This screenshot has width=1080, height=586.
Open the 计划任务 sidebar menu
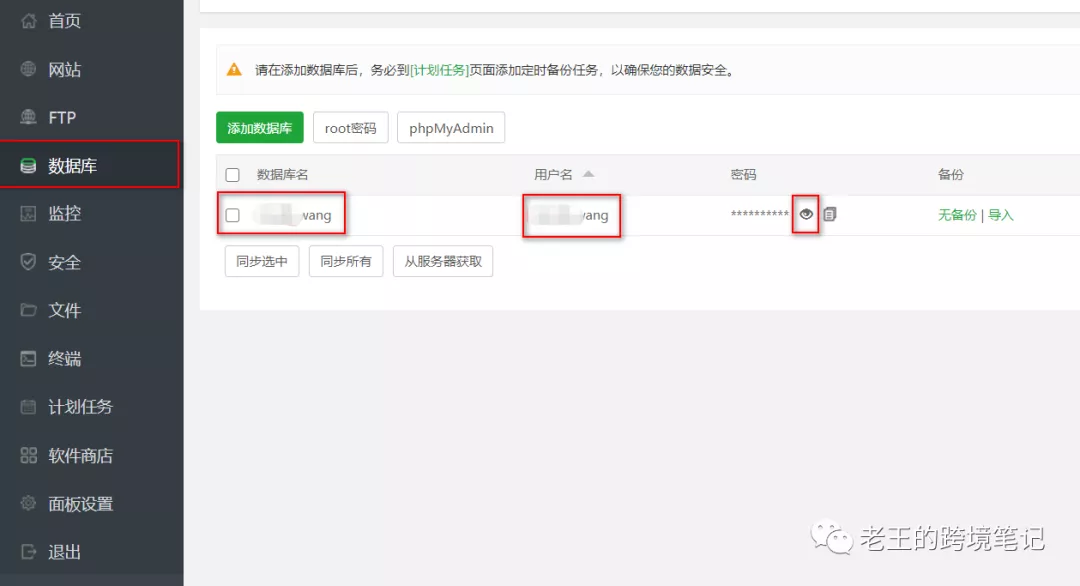pos(80,407)
